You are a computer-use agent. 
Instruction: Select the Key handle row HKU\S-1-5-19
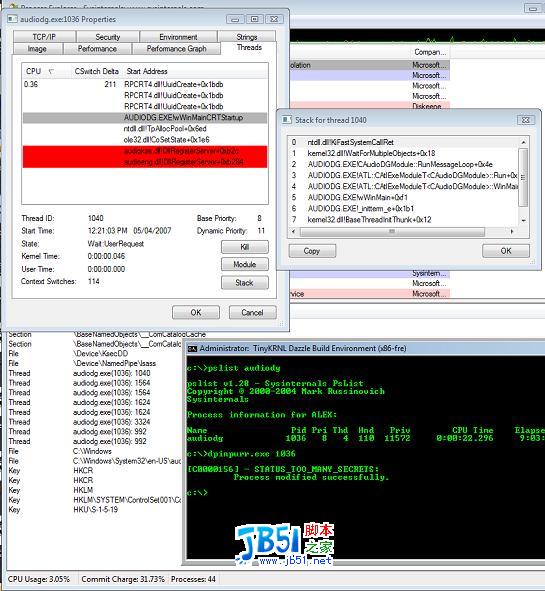click(94, 510)
